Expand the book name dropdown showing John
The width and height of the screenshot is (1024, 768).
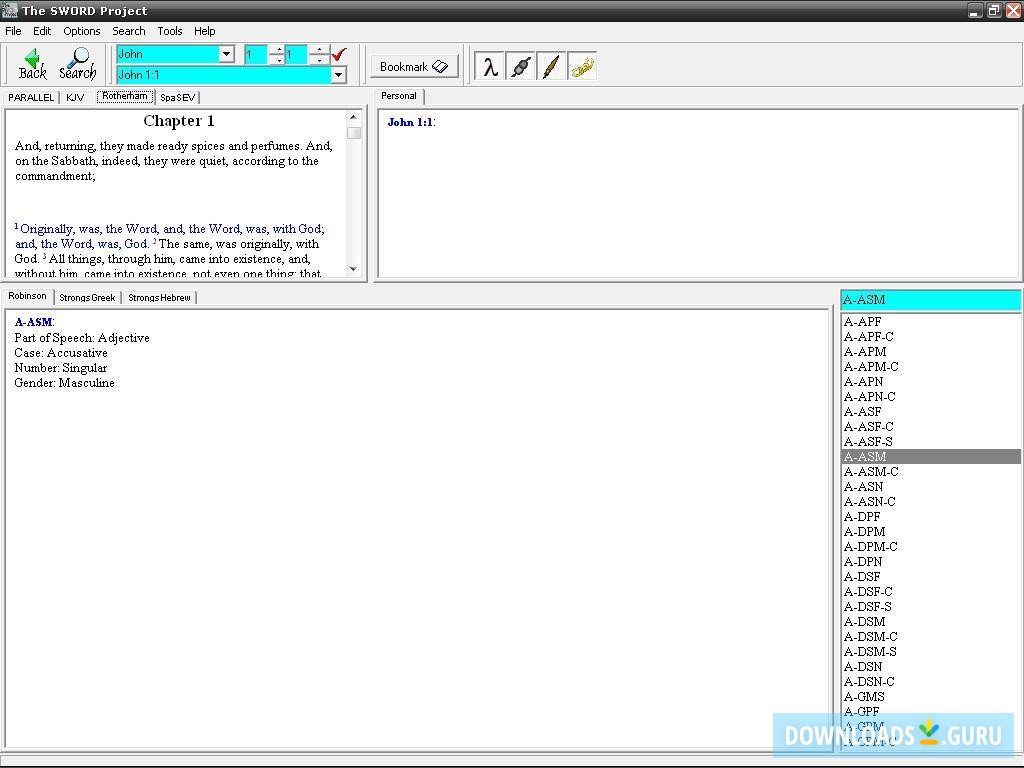[226, 54]
